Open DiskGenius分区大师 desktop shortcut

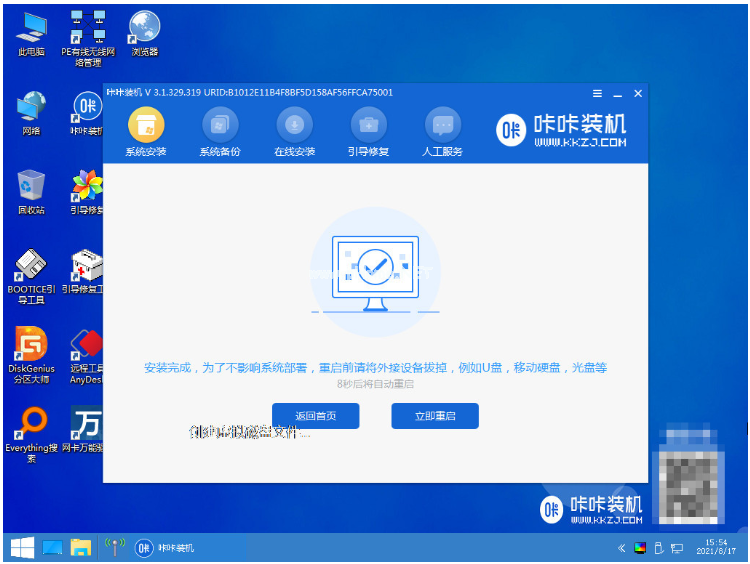[x=31, y=351]
